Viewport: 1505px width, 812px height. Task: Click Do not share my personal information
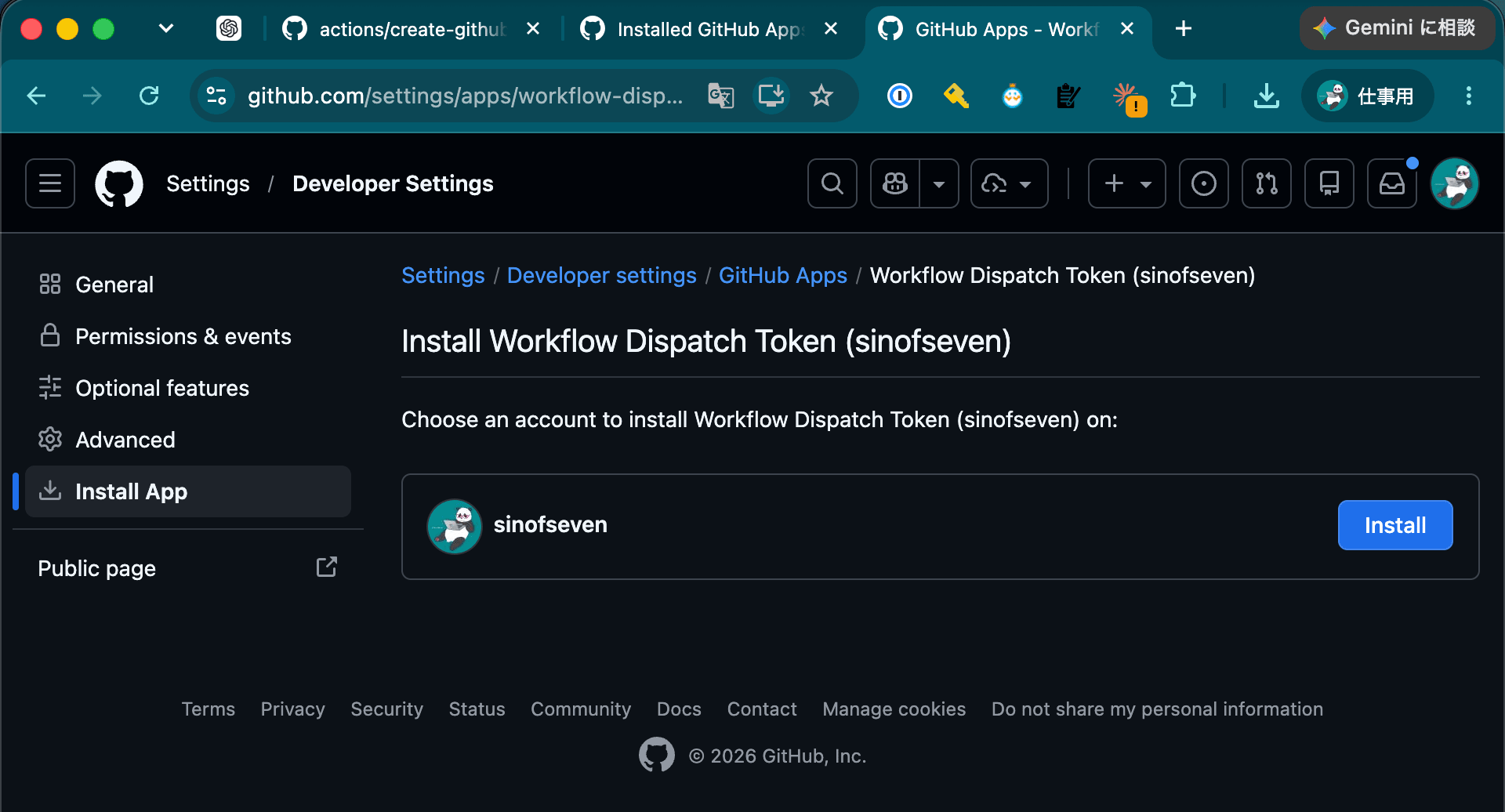(1157, 709)
